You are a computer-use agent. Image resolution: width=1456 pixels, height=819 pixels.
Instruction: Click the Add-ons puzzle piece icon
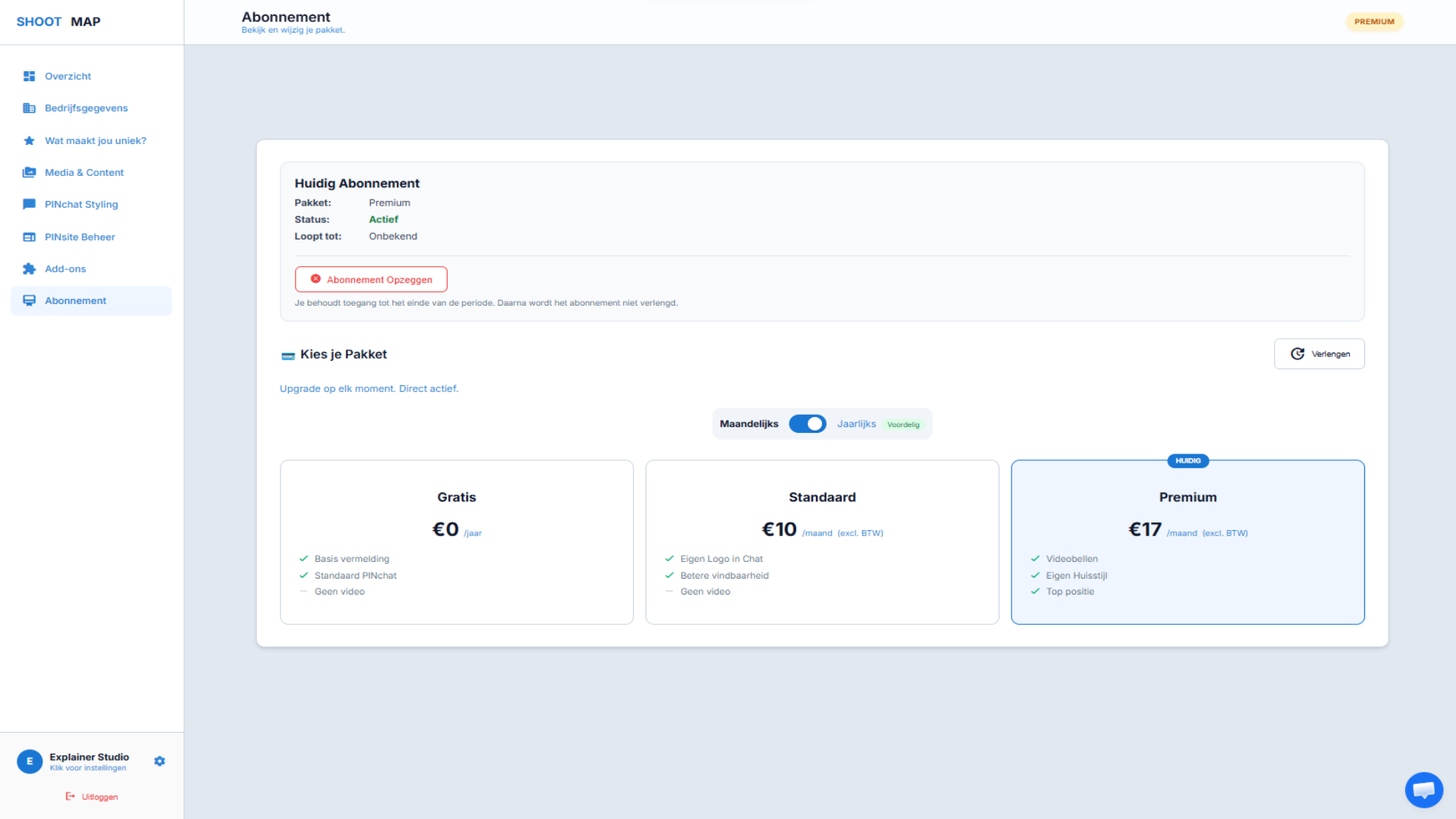pos(29,268)
